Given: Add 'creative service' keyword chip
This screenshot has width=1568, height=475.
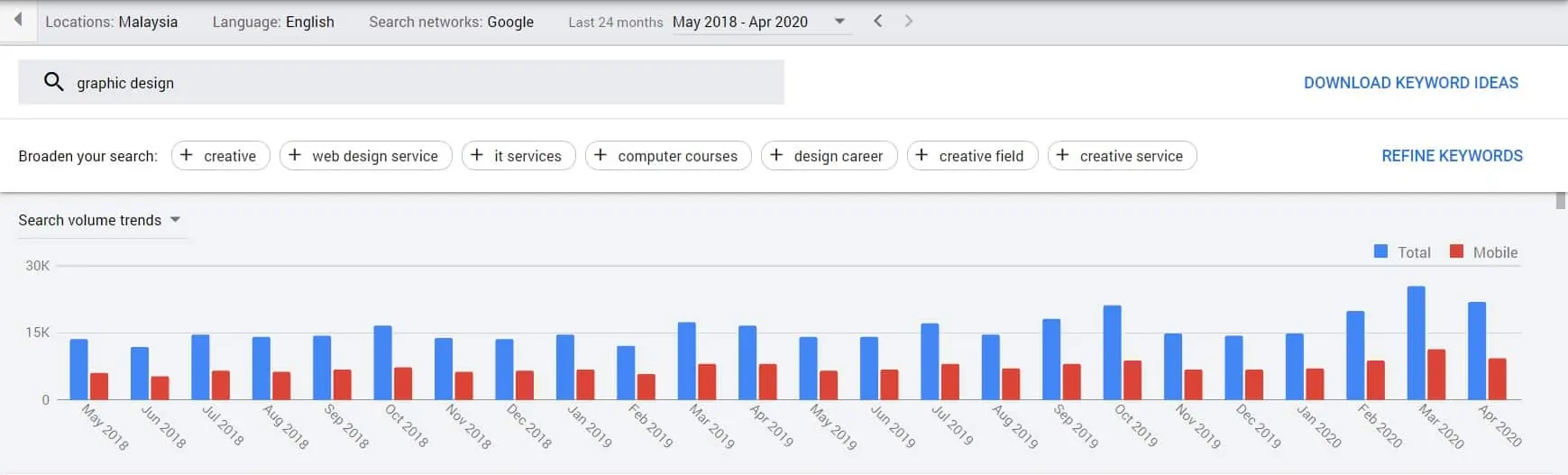Looking at the screenshot, I should pos(1123,156).
